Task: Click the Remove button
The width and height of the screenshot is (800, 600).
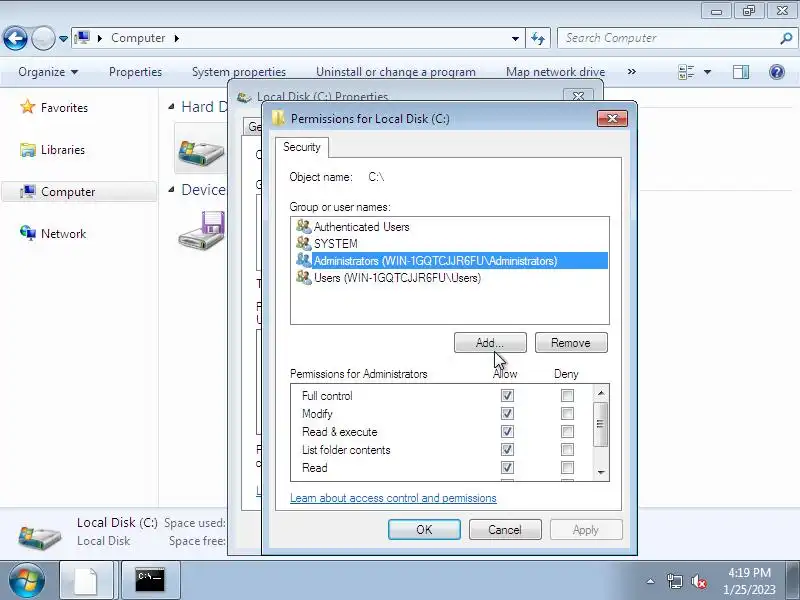Action: point(571,343)
